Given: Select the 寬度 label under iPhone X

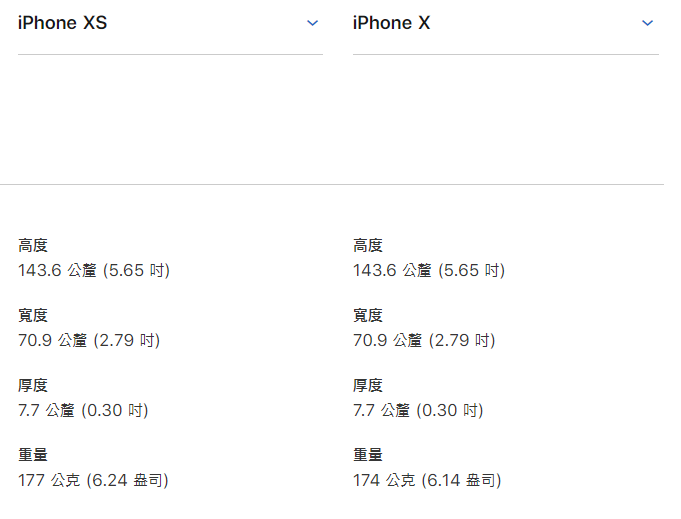Looking at the screenshot, I should coord(367,315).
